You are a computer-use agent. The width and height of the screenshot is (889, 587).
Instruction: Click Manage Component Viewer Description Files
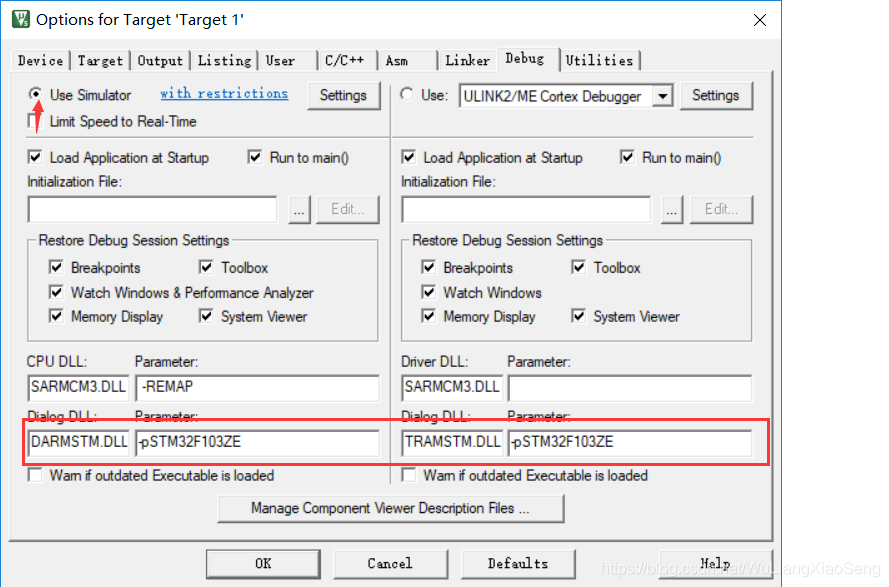[390, 508]
